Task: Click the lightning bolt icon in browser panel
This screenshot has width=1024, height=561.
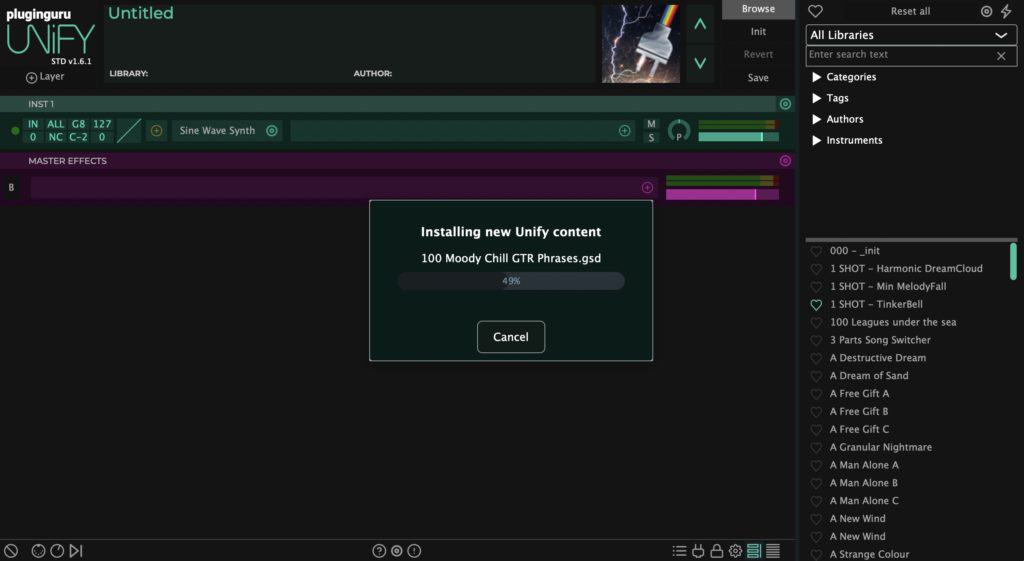Action: point(1006,11)
